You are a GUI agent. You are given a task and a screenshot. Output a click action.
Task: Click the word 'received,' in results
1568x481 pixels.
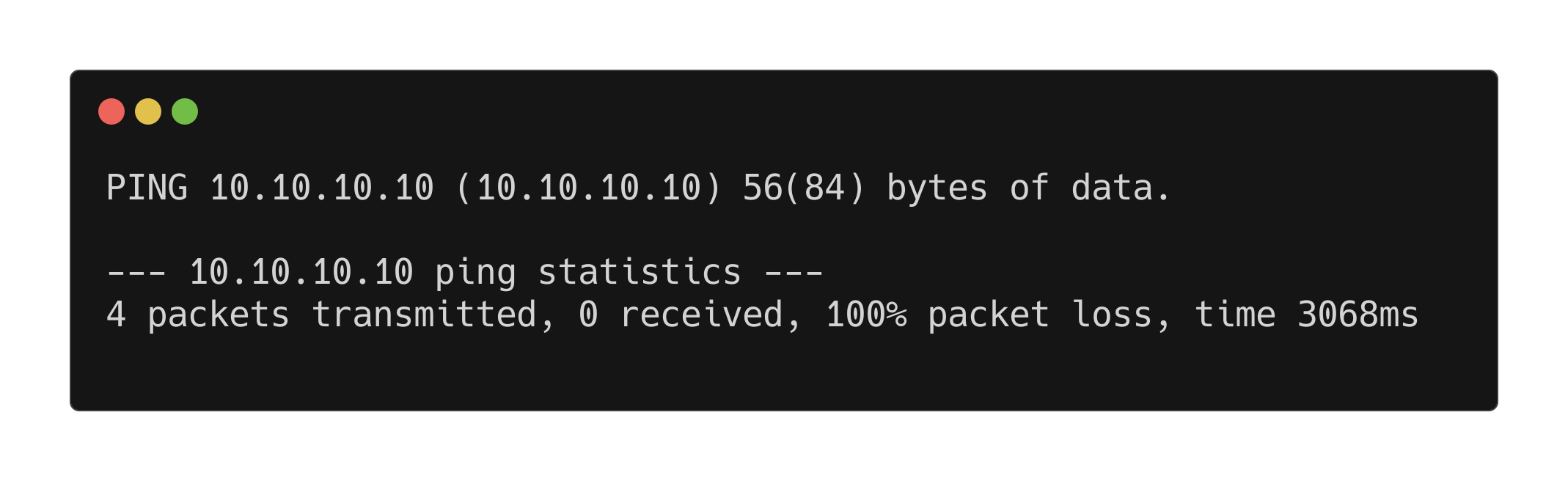tap(711, 315)
